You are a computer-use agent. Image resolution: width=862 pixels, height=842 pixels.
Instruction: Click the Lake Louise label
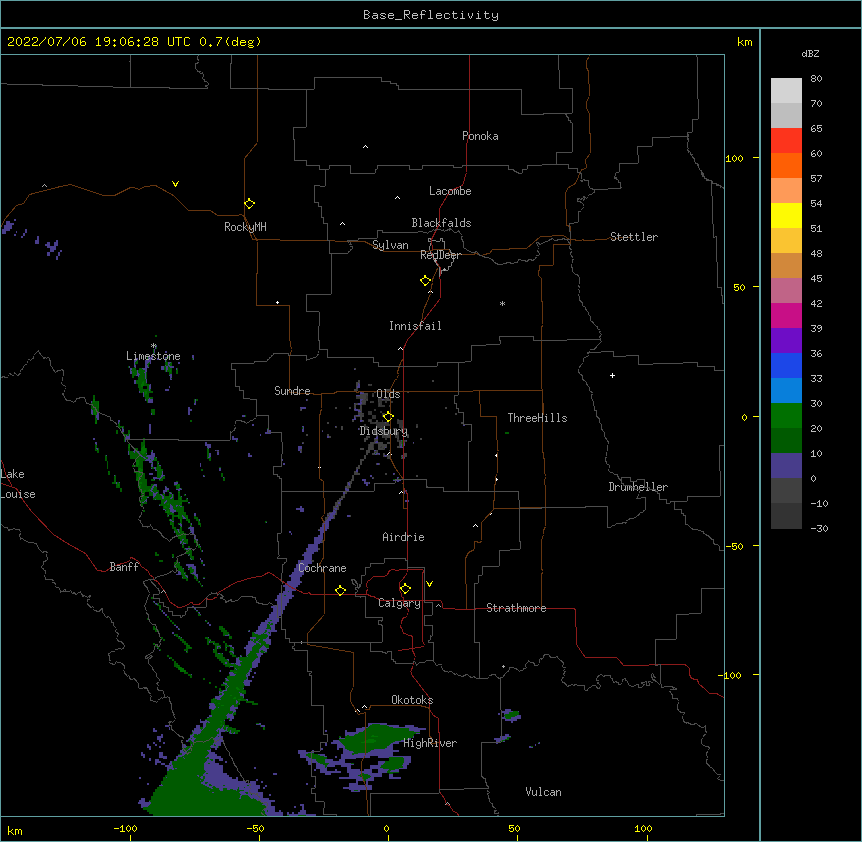tap(18, 484)
